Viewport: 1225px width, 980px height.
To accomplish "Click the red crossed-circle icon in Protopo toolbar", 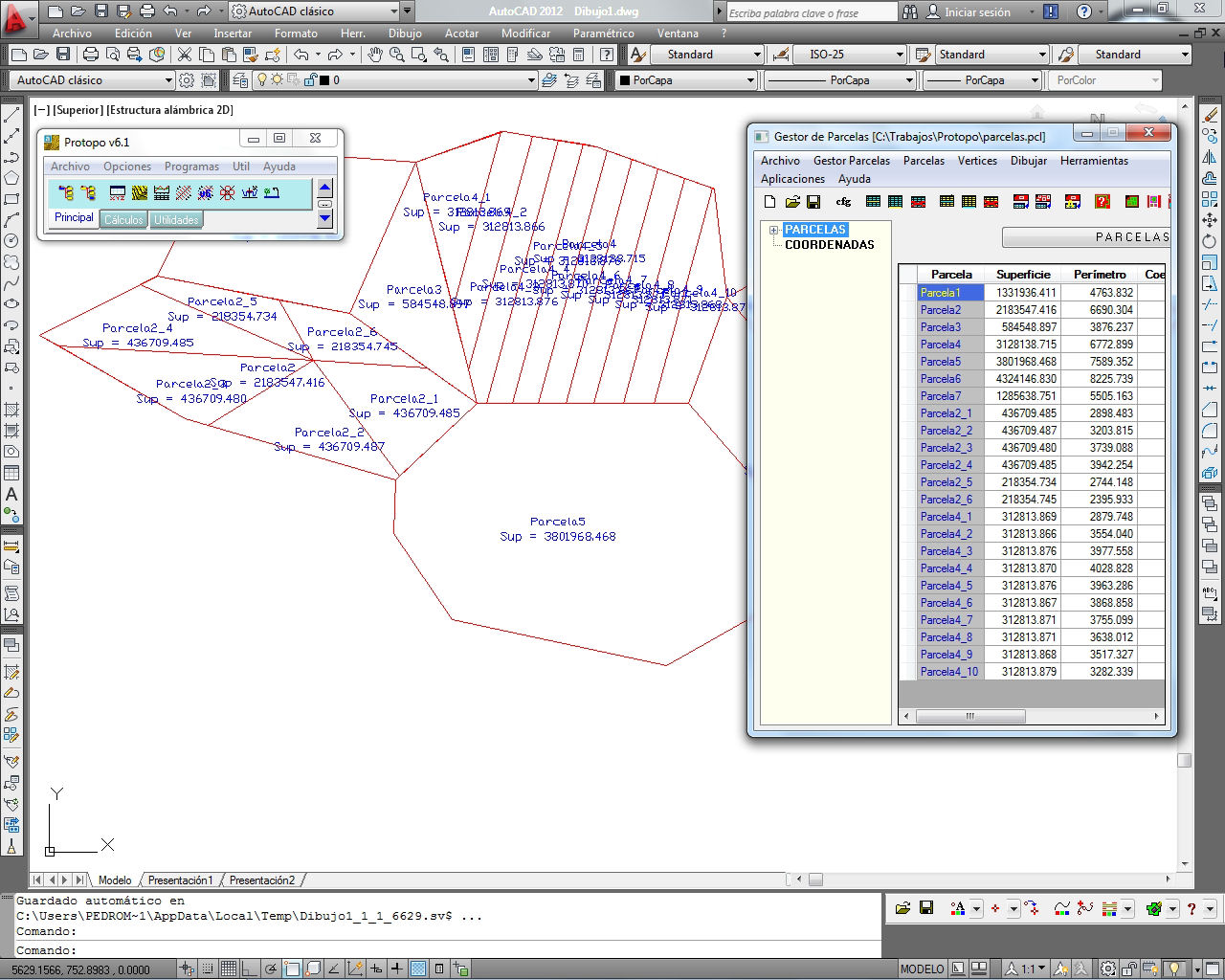I will tap(227, 193).
